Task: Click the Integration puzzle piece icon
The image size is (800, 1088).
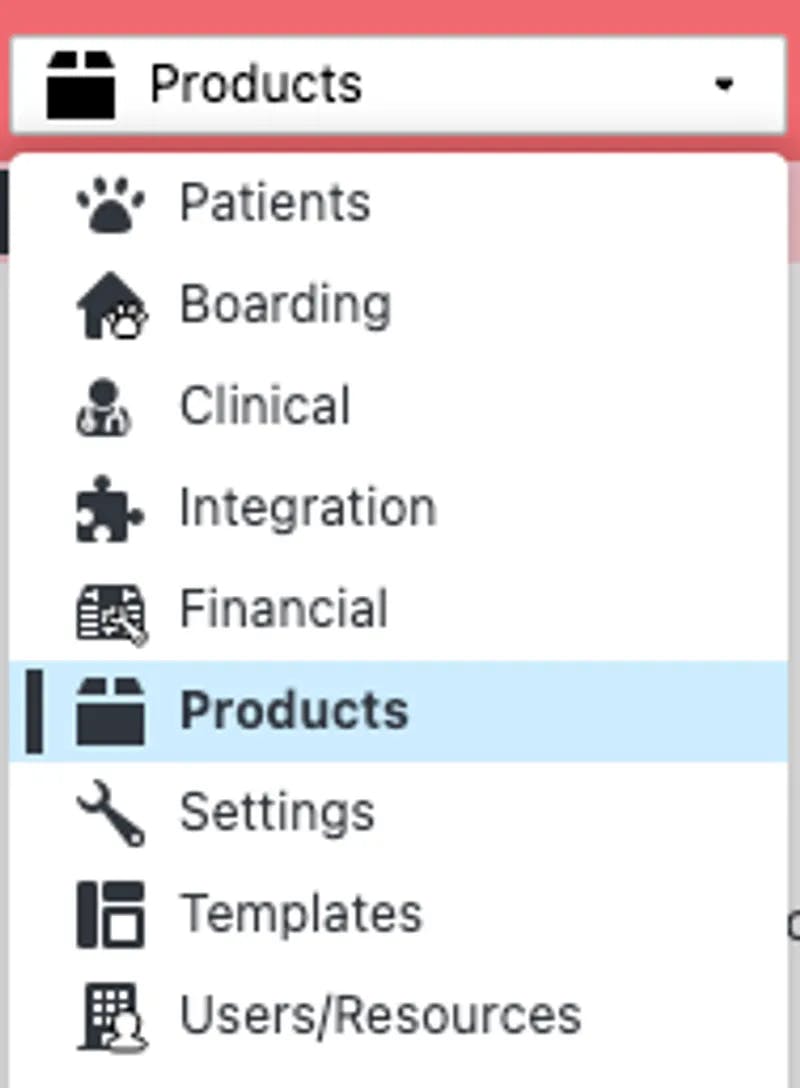Action: pos(110,509)
